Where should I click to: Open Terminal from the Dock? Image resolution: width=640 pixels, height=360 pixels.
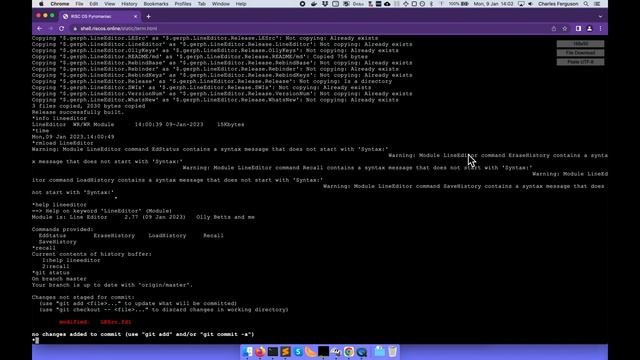pos(273,351)
